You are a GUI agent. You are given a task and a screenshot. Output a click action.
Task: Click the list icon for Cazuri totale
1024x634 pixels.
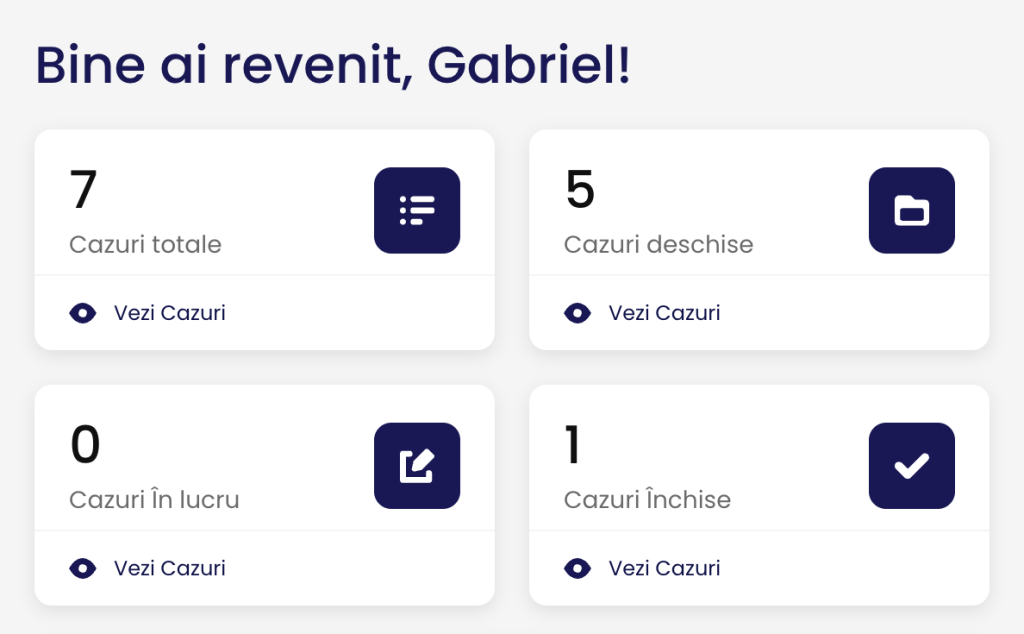(417, 210)
